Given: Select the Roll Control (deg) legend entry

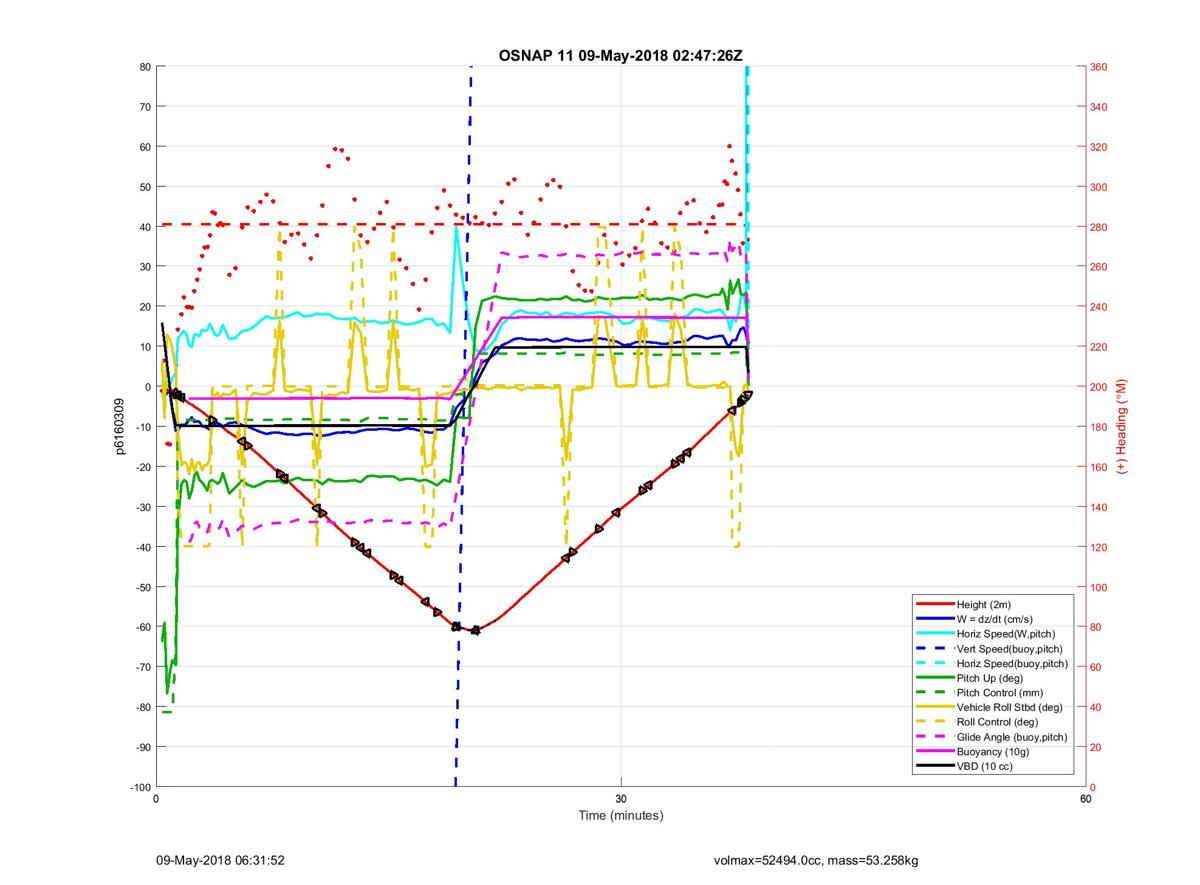Looking at the screenshot, I should coord(992,722).
